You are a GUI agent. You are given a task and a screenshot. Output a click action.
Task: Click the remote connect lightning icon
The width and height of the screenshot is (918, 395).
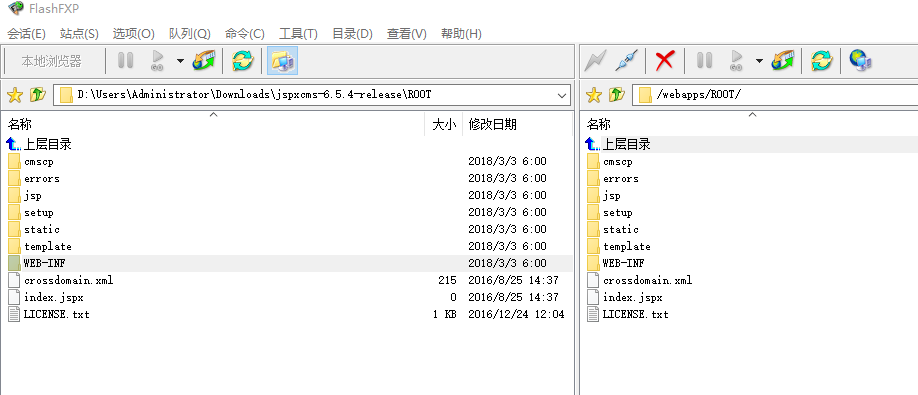tap(596, 60)
